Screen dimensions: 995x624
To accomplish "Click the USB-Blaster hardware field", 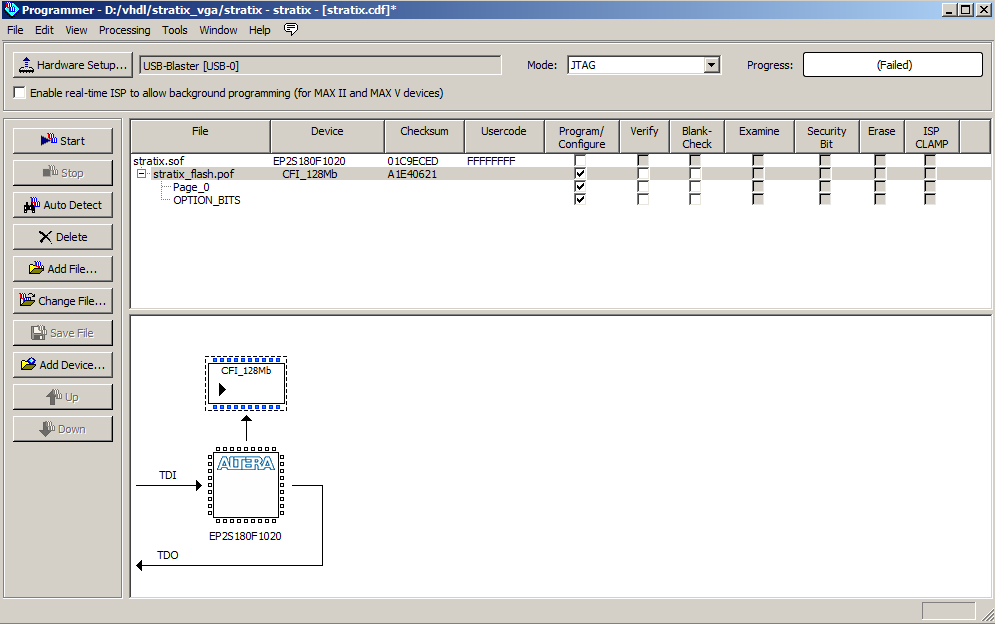I will click(320, 65).
